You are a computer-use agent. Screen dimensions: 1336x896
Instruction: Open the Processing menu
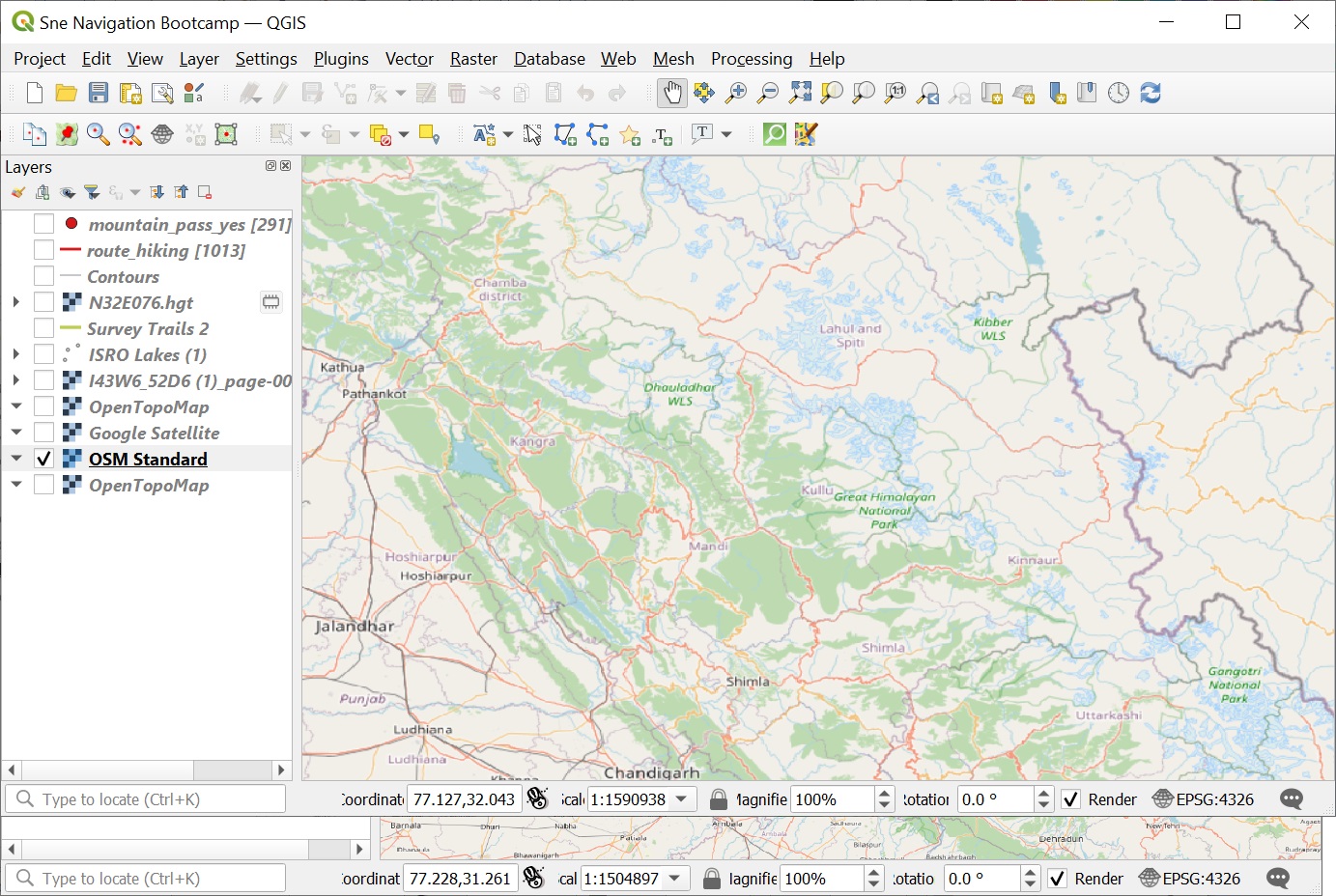pos(751,59)
